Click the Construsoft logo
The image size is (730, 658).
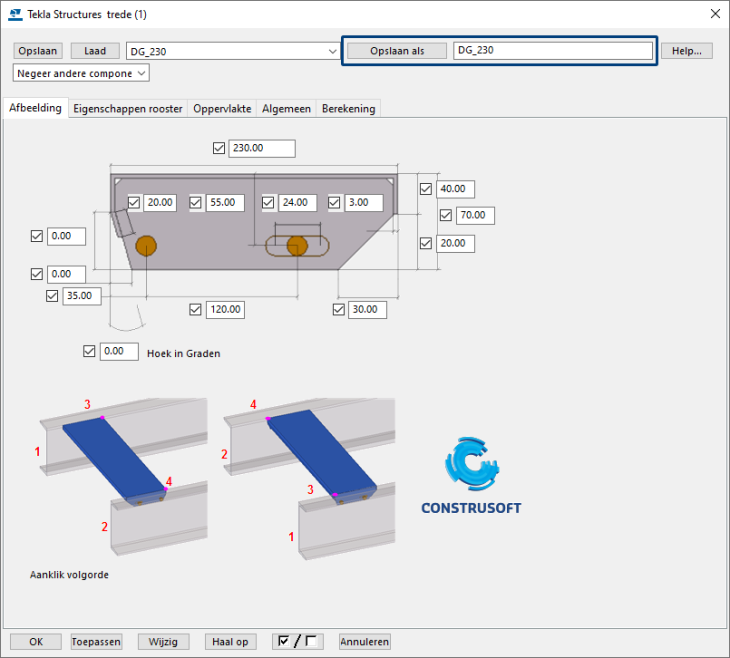pos(471,476)
